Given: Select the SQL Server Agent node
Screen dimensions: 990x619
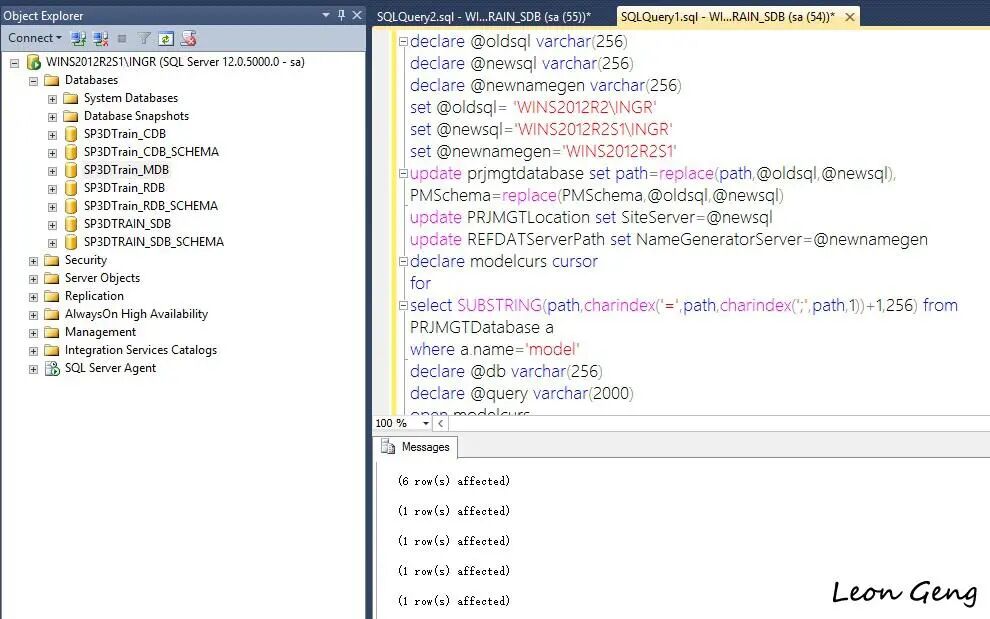Looking at the screenshot, I should click(x=110, y=368).
